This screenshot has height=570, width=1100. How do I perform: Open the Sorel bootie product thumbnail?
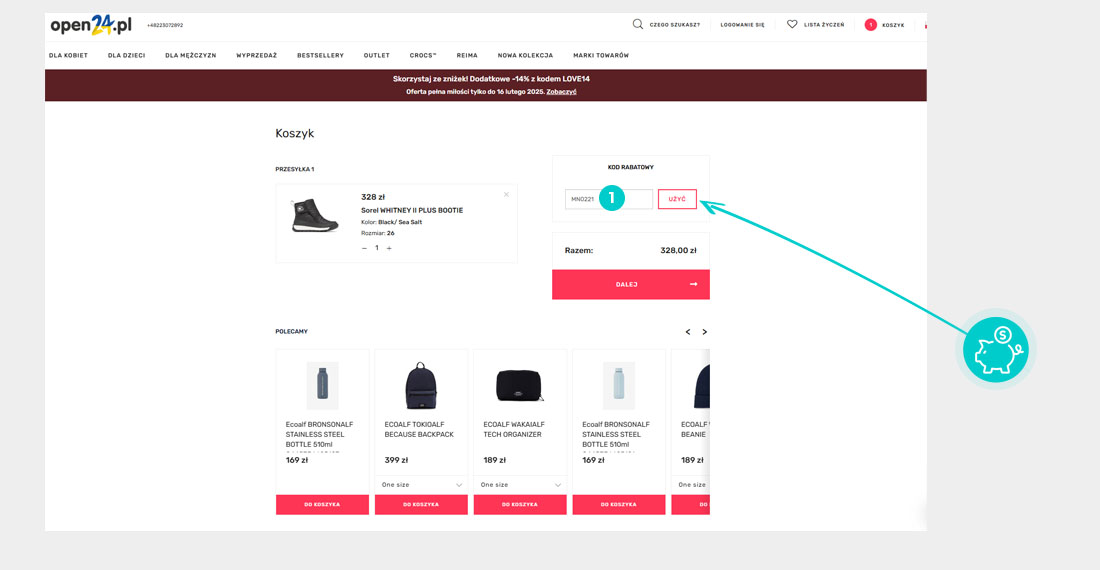tap(314, 215)
